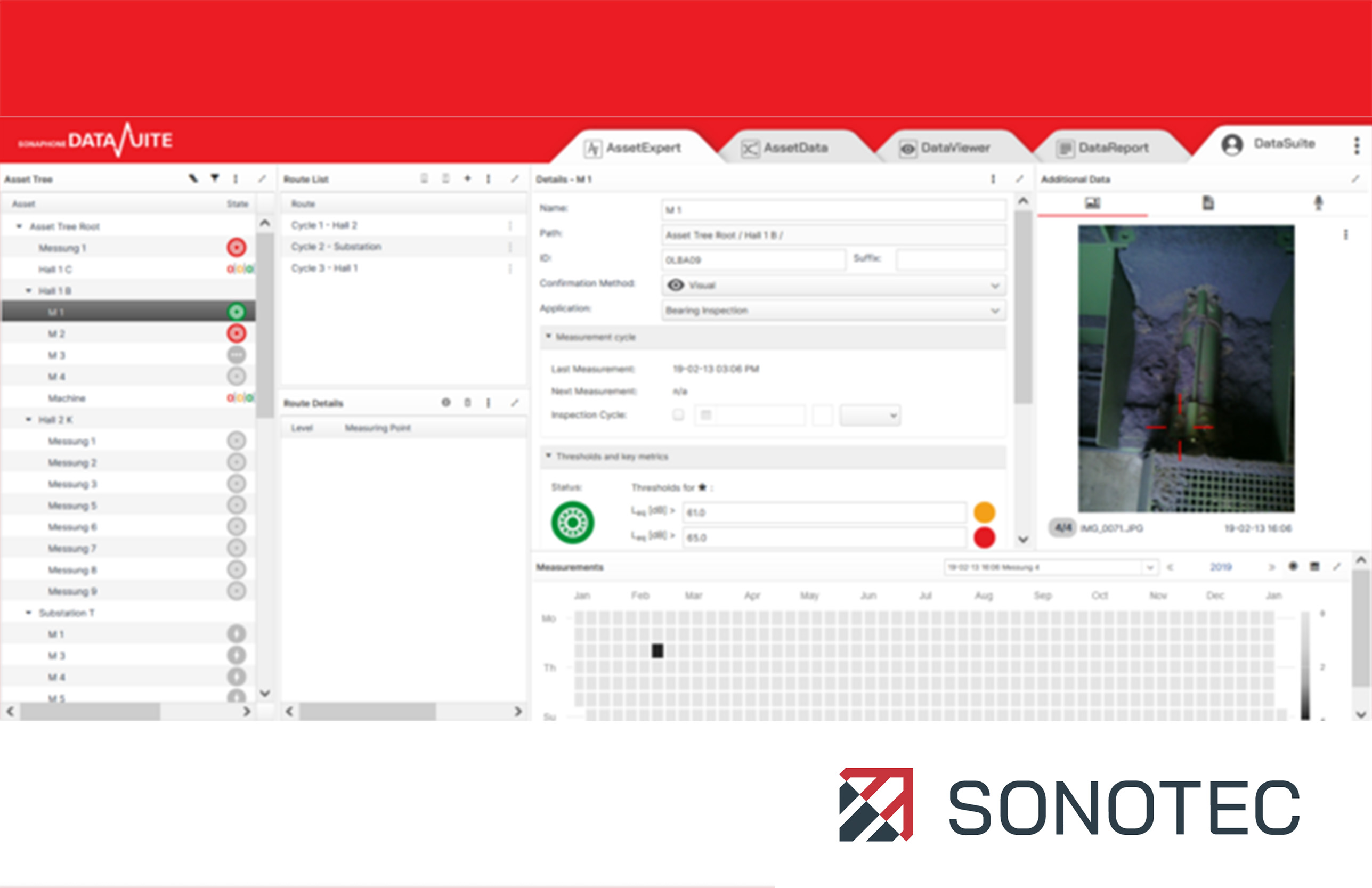Select Hall 1 C in the asset tree
The height and width of the screenshot is (888, 1372).
coord(127,269)
